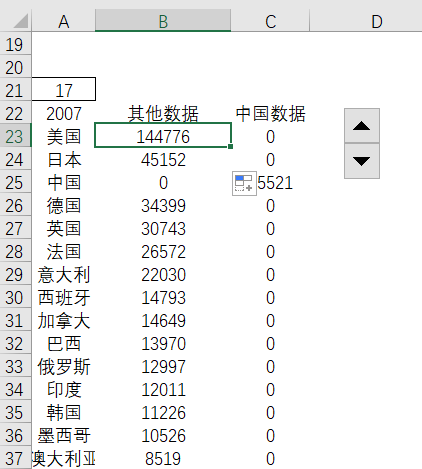This screenshot has height=469, width=422.
Task: Click the 西班牙 cell
Action: [x=63, y=297]
